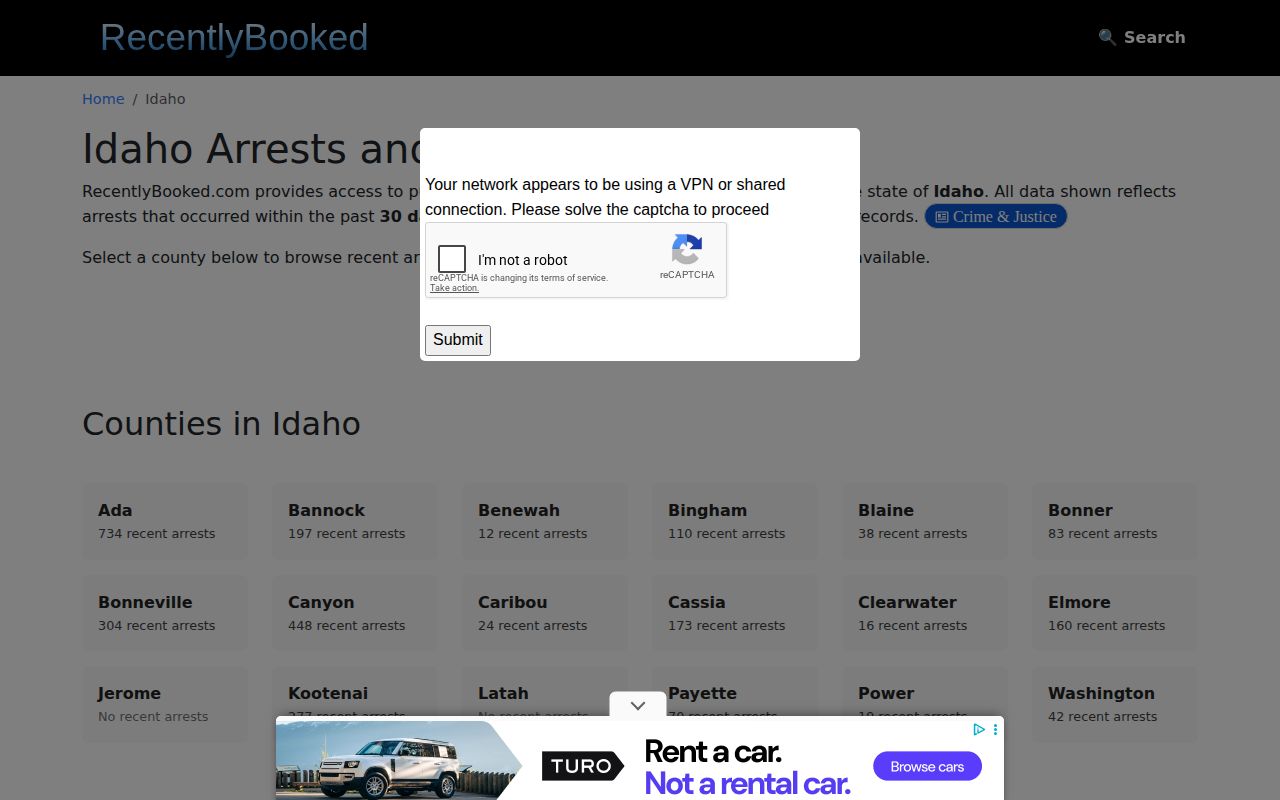Click the Counties in Idaho heading

coord(221,423)
